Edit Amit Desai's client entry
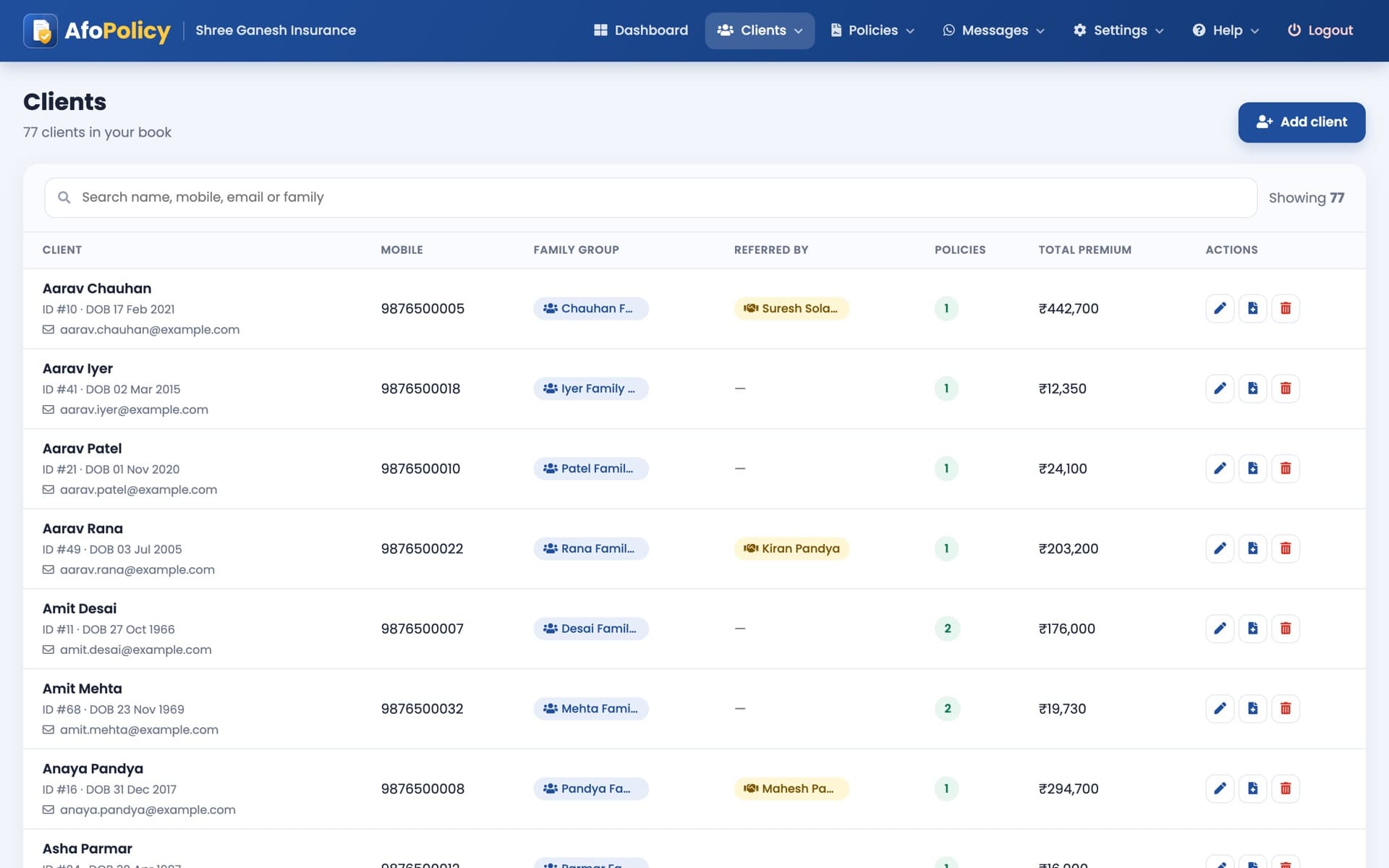This screenshot has width=1389, height=868. tap(1220, 629)
